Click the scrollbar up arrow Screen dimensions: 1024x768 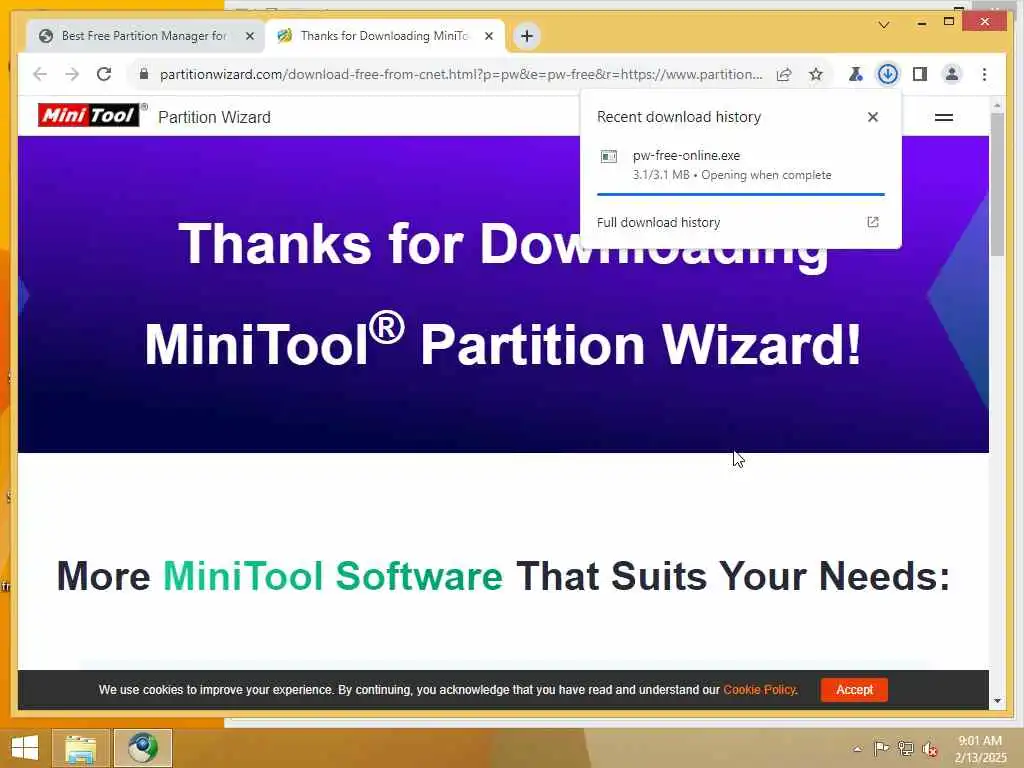click(x=997, y=104)
